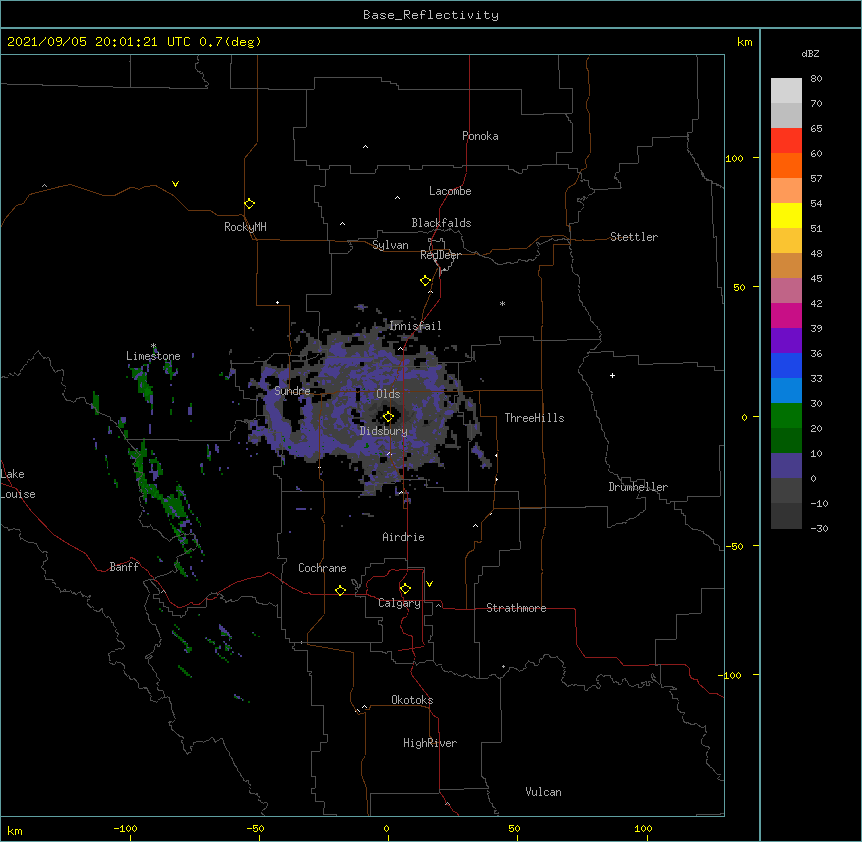The height and width of the screenshot is (842, 862).
Task: Click the Lake Louise label
Action: [x=18, y=484]
